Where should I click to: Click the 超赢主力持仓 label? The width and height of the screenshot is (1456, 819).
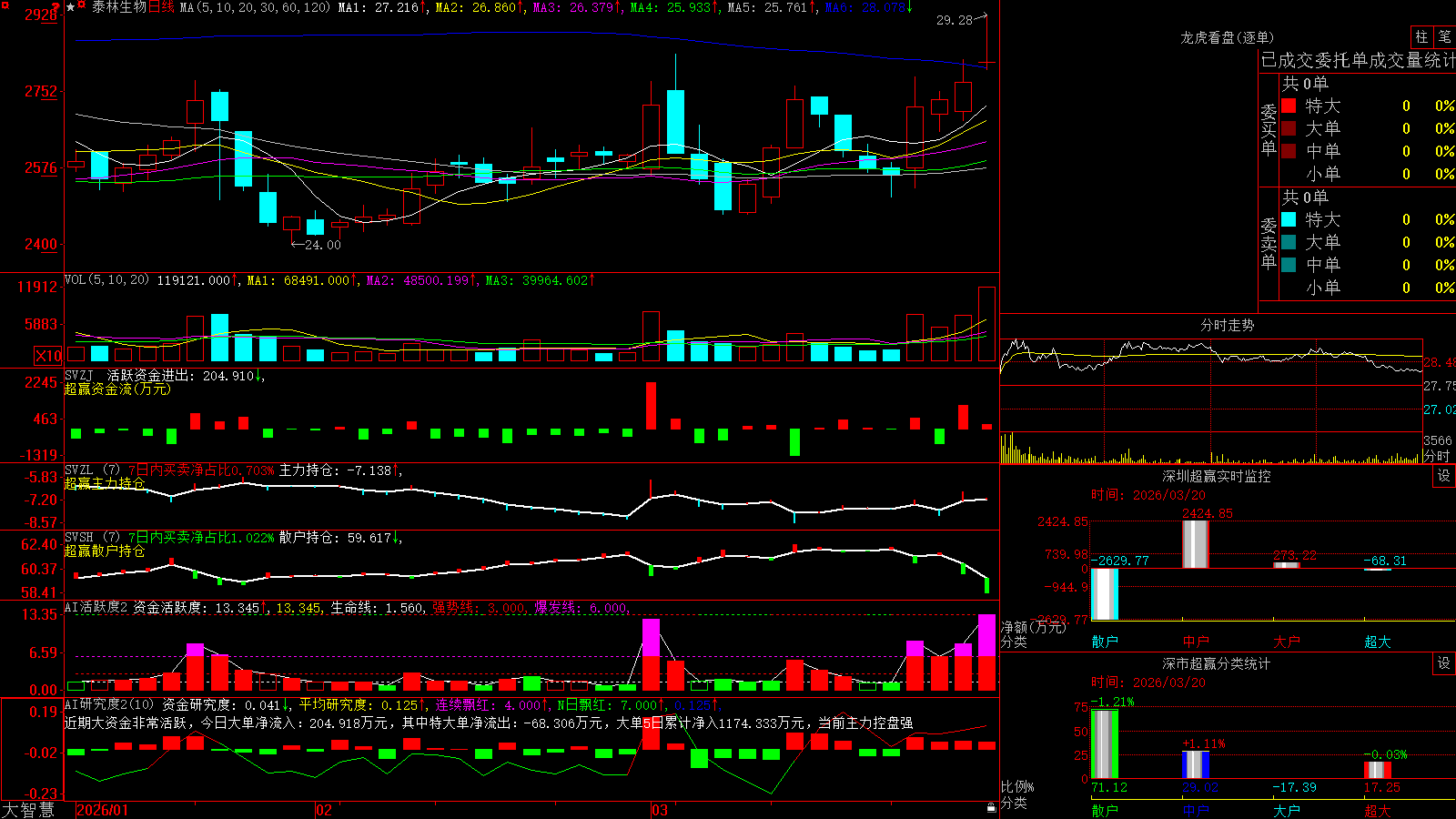point(105,483)
